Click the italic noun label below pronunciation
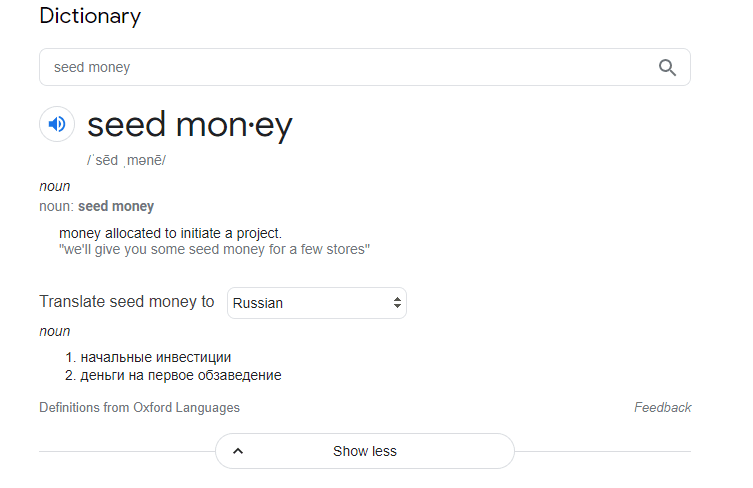Image resolution: width=753 pixels, height=488 pixels. coord(54,186)
